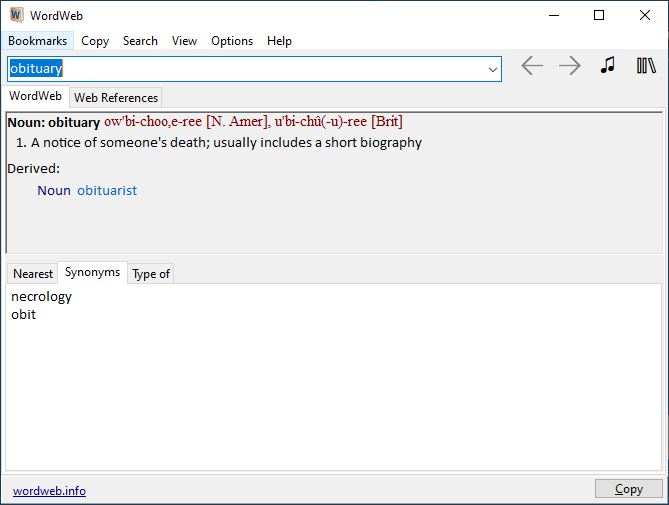Select the synonym necrology
This screenshot has width=669, height=505.
tap(41, 296)
